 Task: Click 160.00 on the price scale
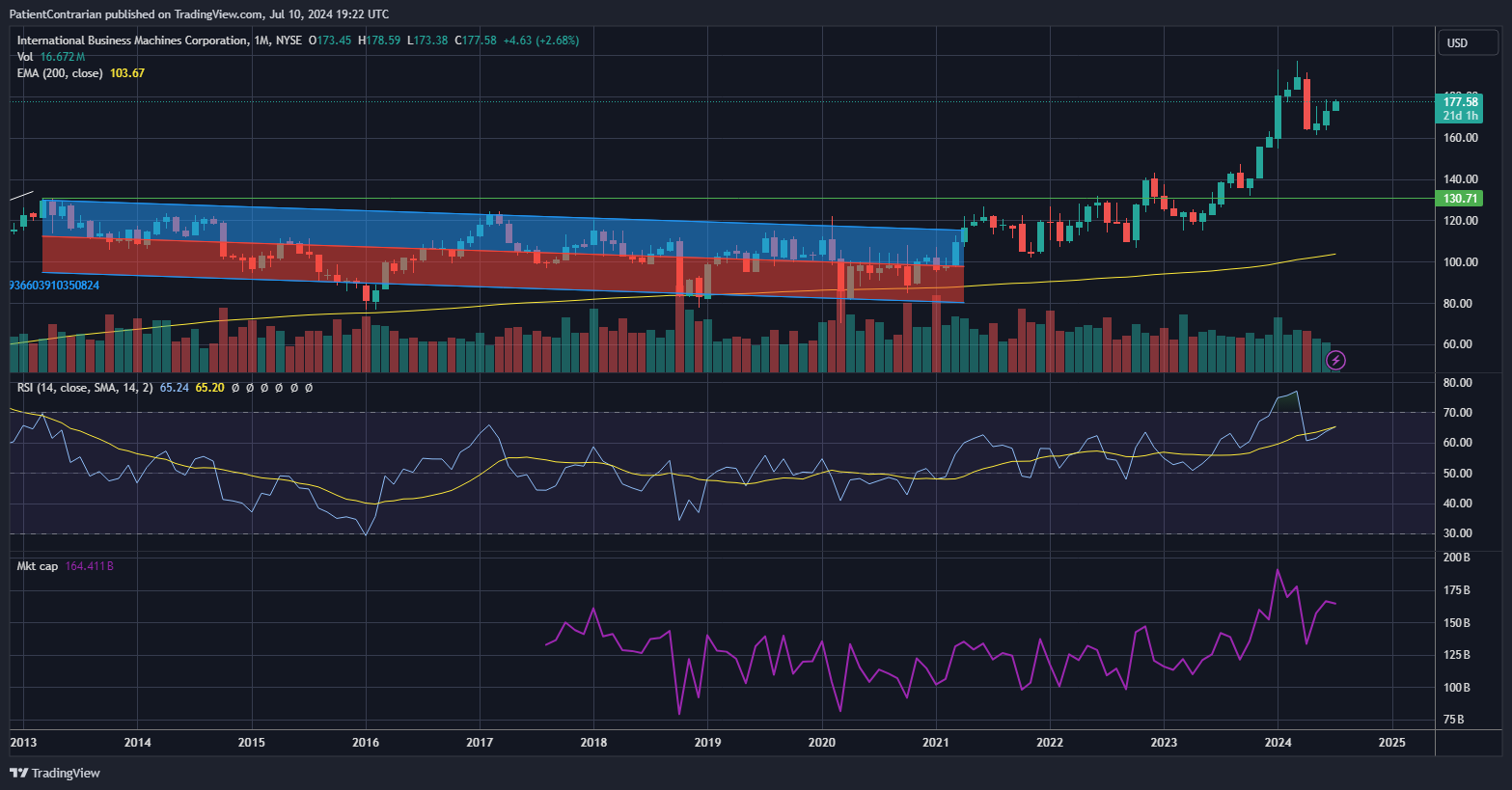pos(1461,138)
